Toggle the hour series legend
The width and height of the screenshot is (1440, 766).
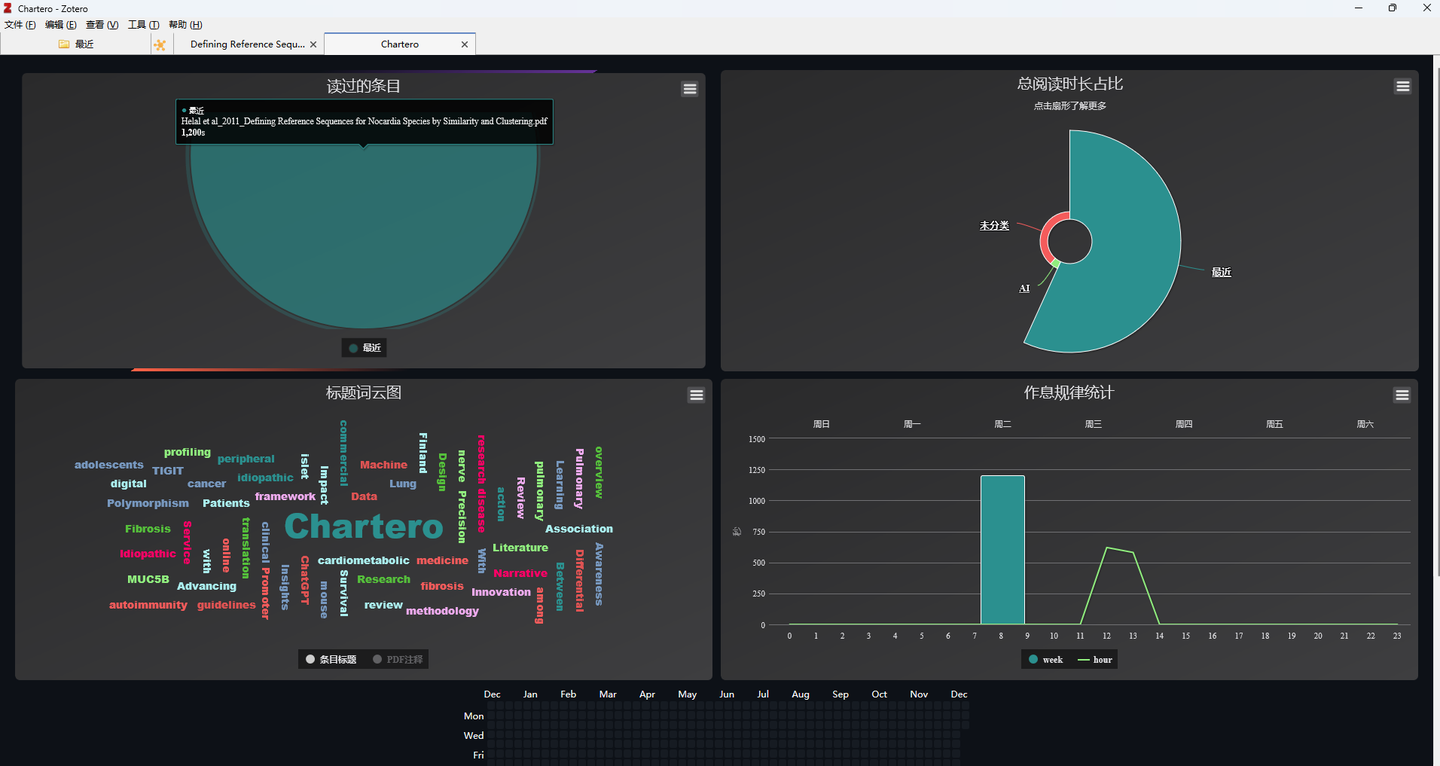1095,659
